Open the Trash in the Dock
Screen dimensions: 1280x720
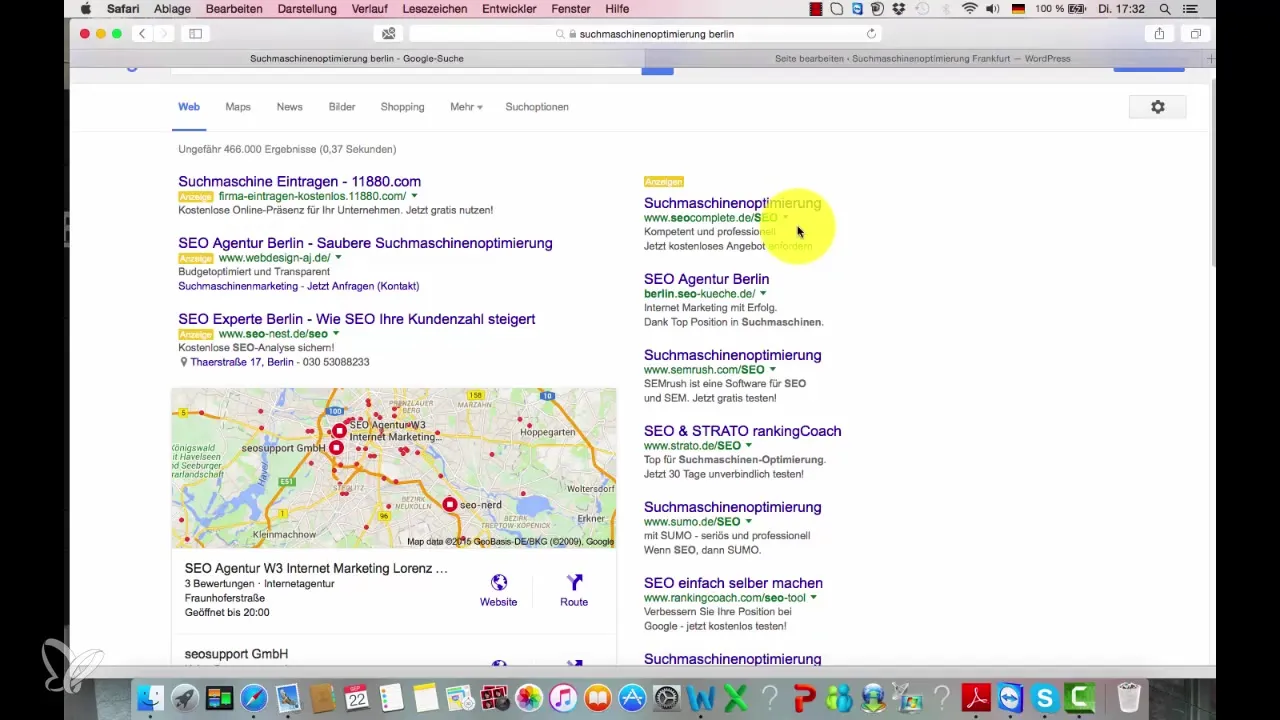pyautogui.click(x=1129, y=697)
